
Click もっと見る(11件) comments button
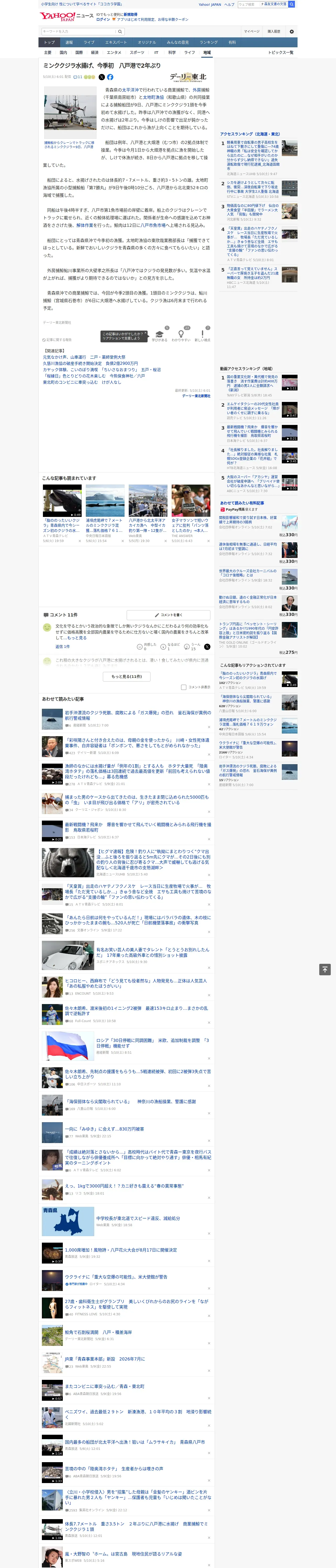[127, 676]
